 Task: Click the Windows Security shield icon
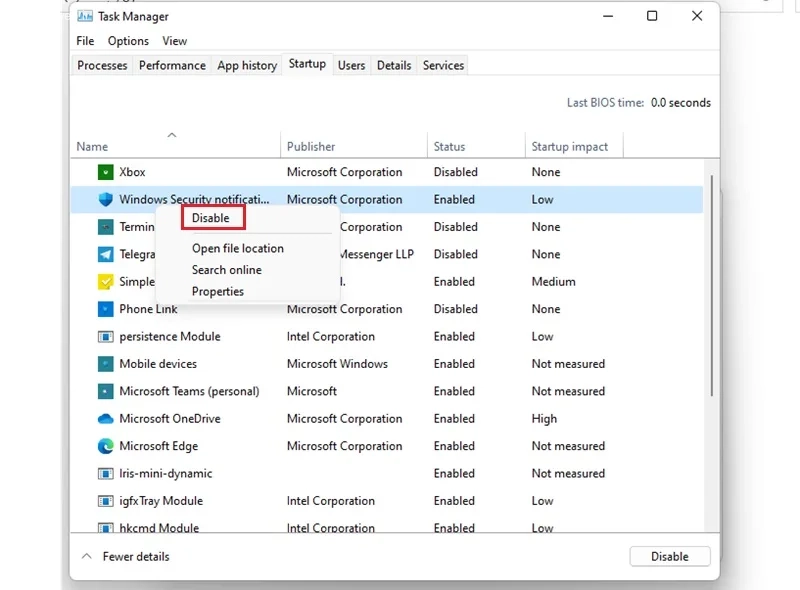[105, 200]
